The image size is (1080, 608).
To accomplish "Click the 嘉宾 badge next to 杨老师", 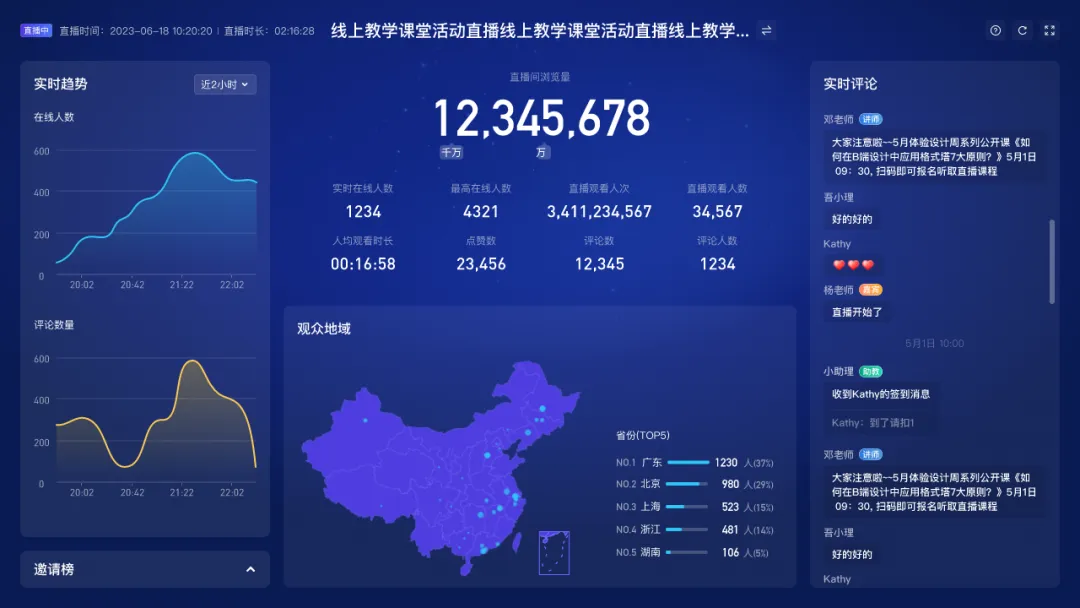I will 871,290.
